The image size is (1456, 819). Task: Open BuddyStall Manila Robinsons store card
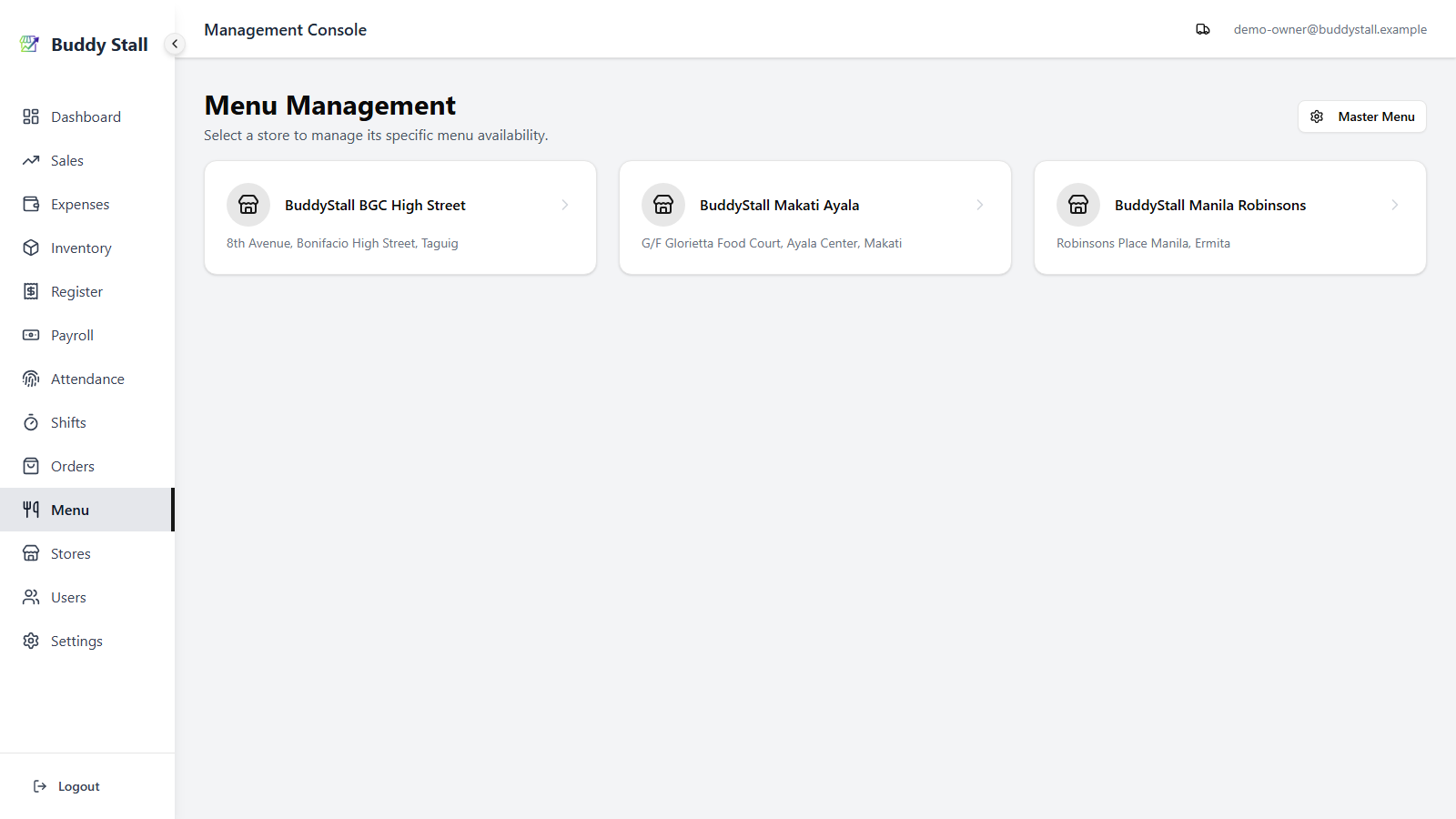[x=1230, y=217]
